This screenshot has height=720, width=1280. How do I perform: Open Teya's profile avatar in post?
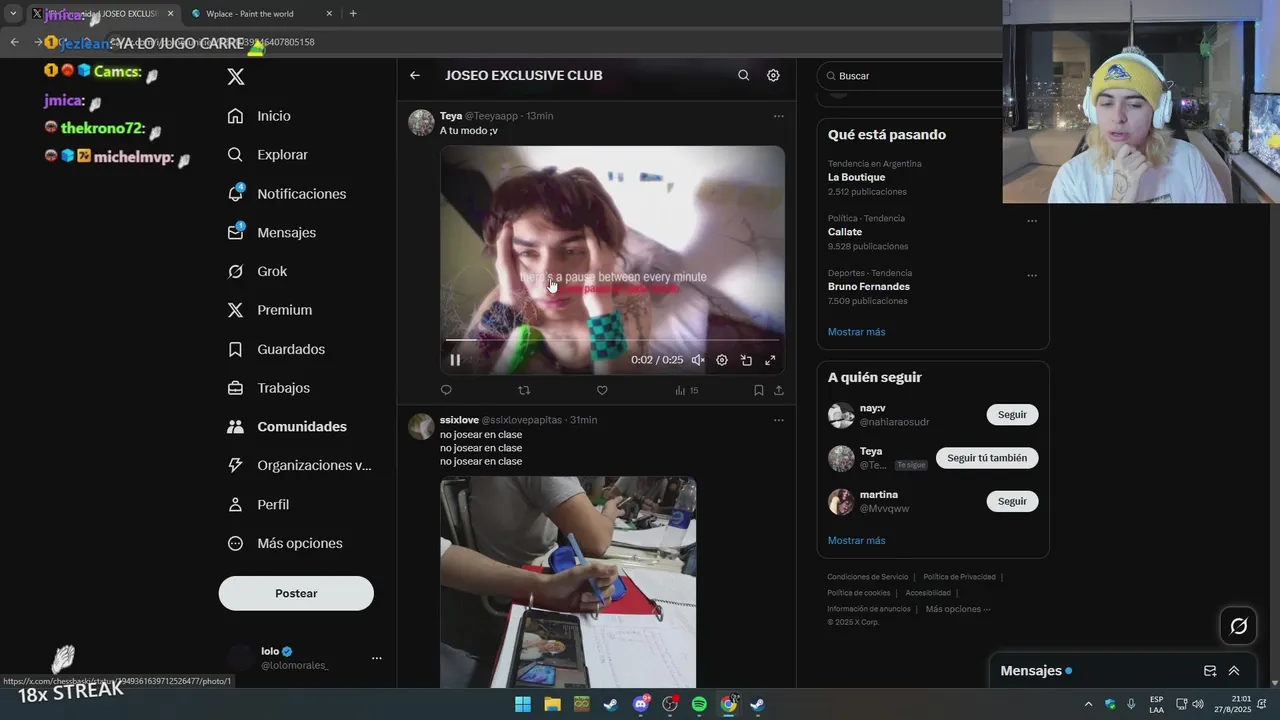421,123
